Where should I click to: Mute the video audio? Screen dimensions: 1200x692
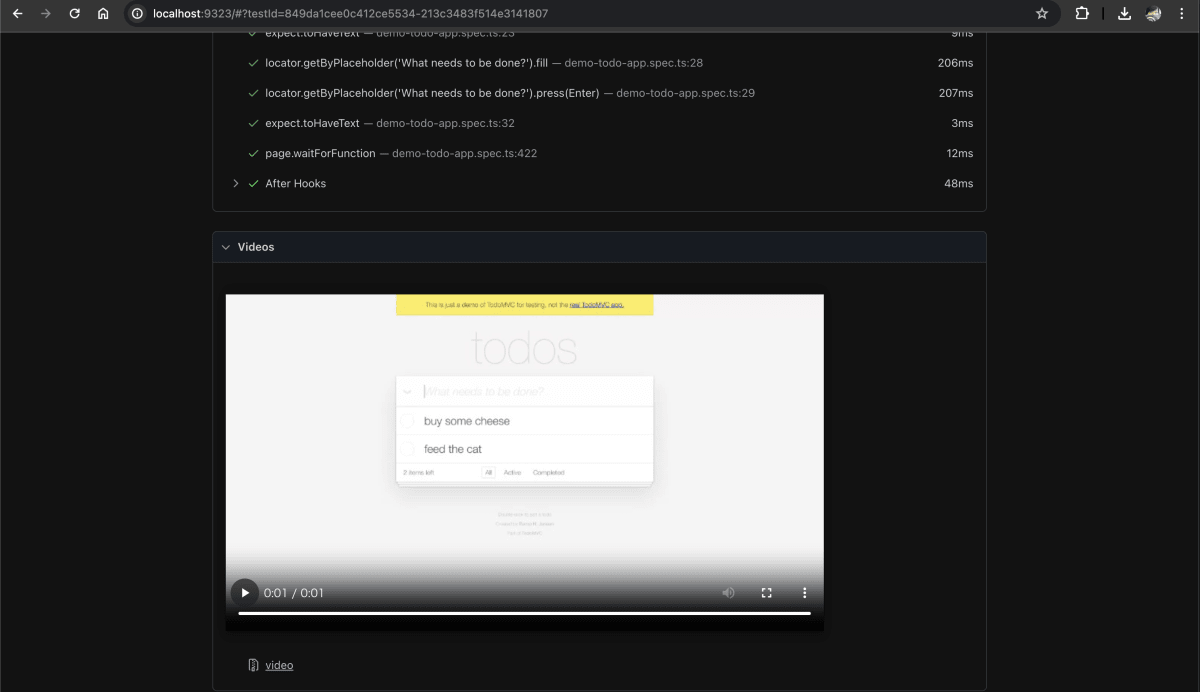coord(728,592)
